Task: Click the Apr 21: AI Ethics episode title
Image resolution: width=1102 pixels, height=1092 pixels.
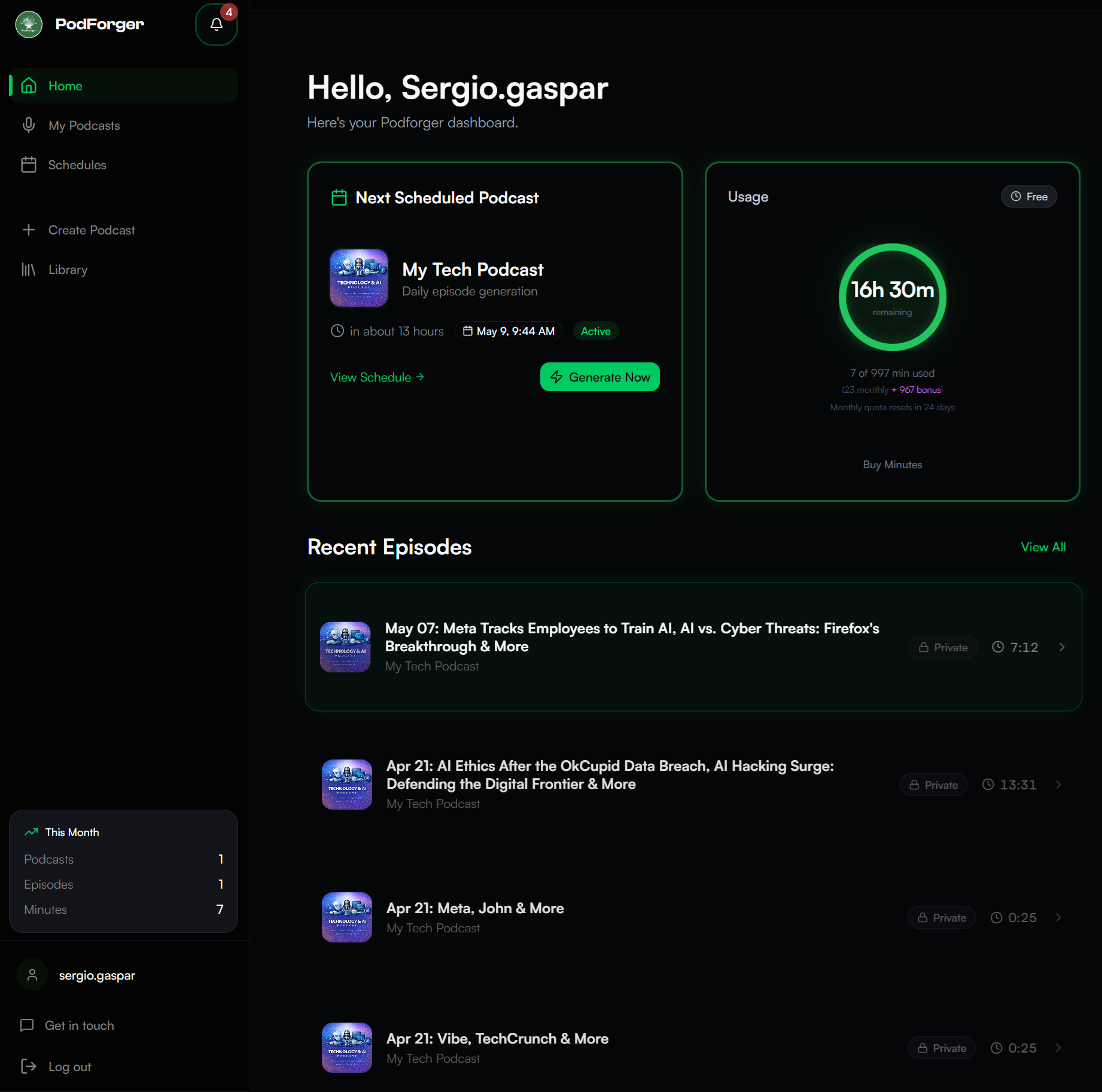Action: [x=610, y=775]
